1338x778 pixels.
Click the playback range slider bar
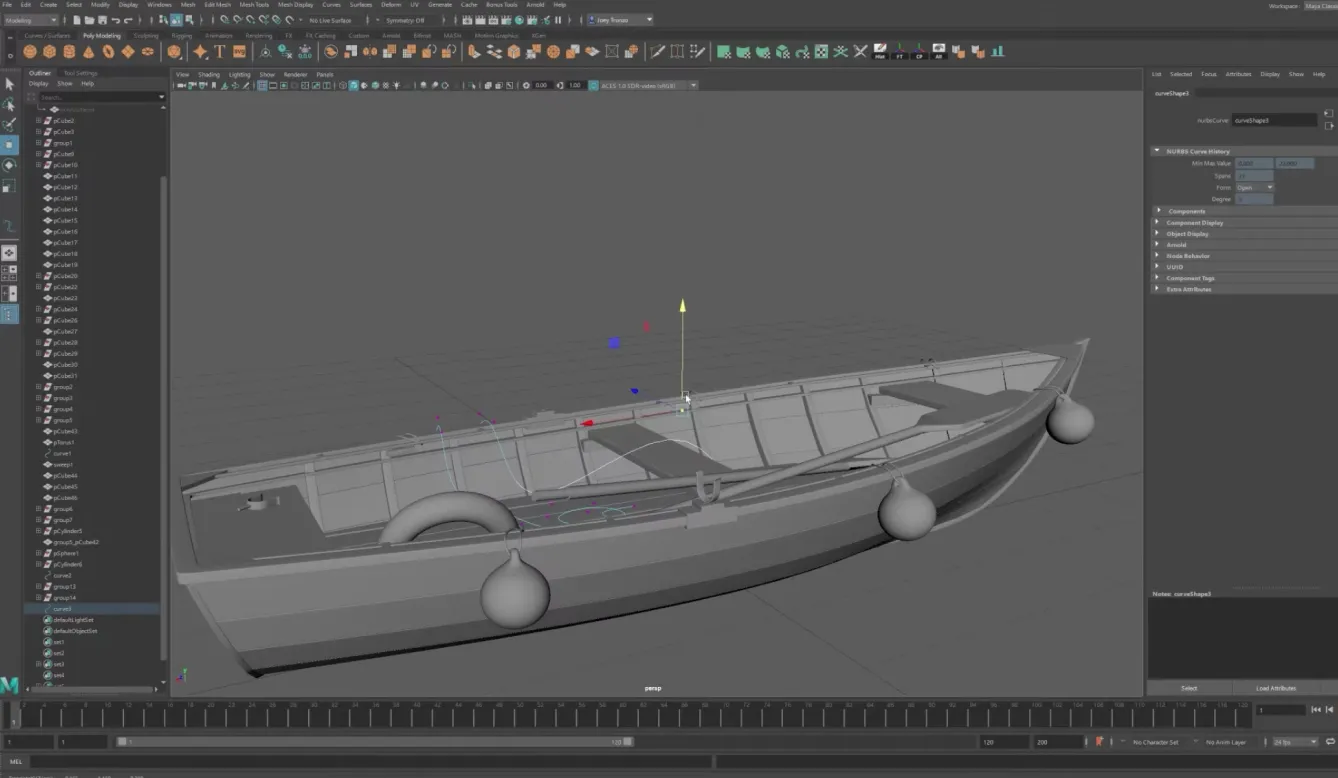coord(370,742)
